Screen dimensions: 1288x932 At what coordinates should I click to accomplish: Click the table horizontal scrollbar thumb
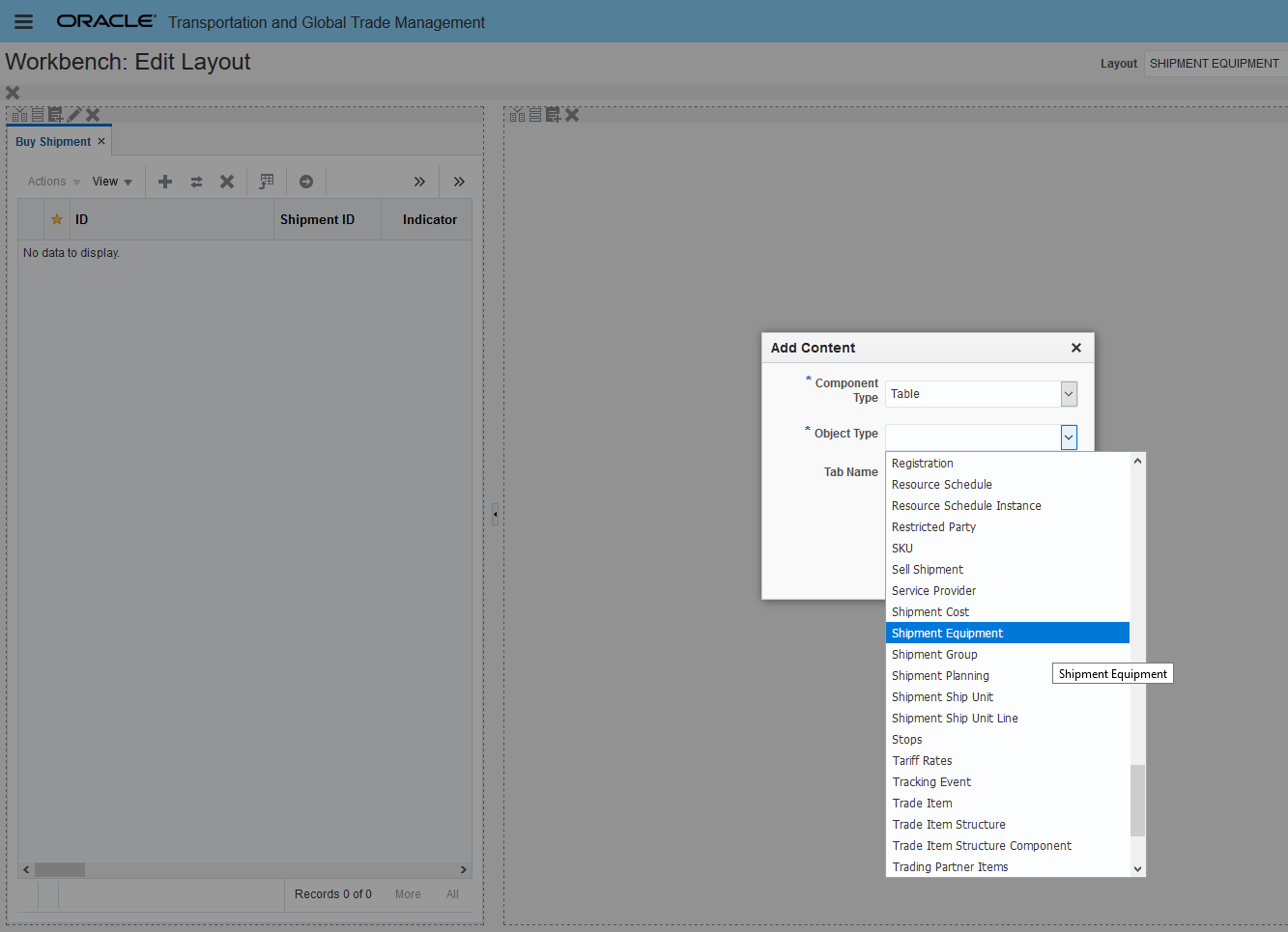(x=60, y=869)
